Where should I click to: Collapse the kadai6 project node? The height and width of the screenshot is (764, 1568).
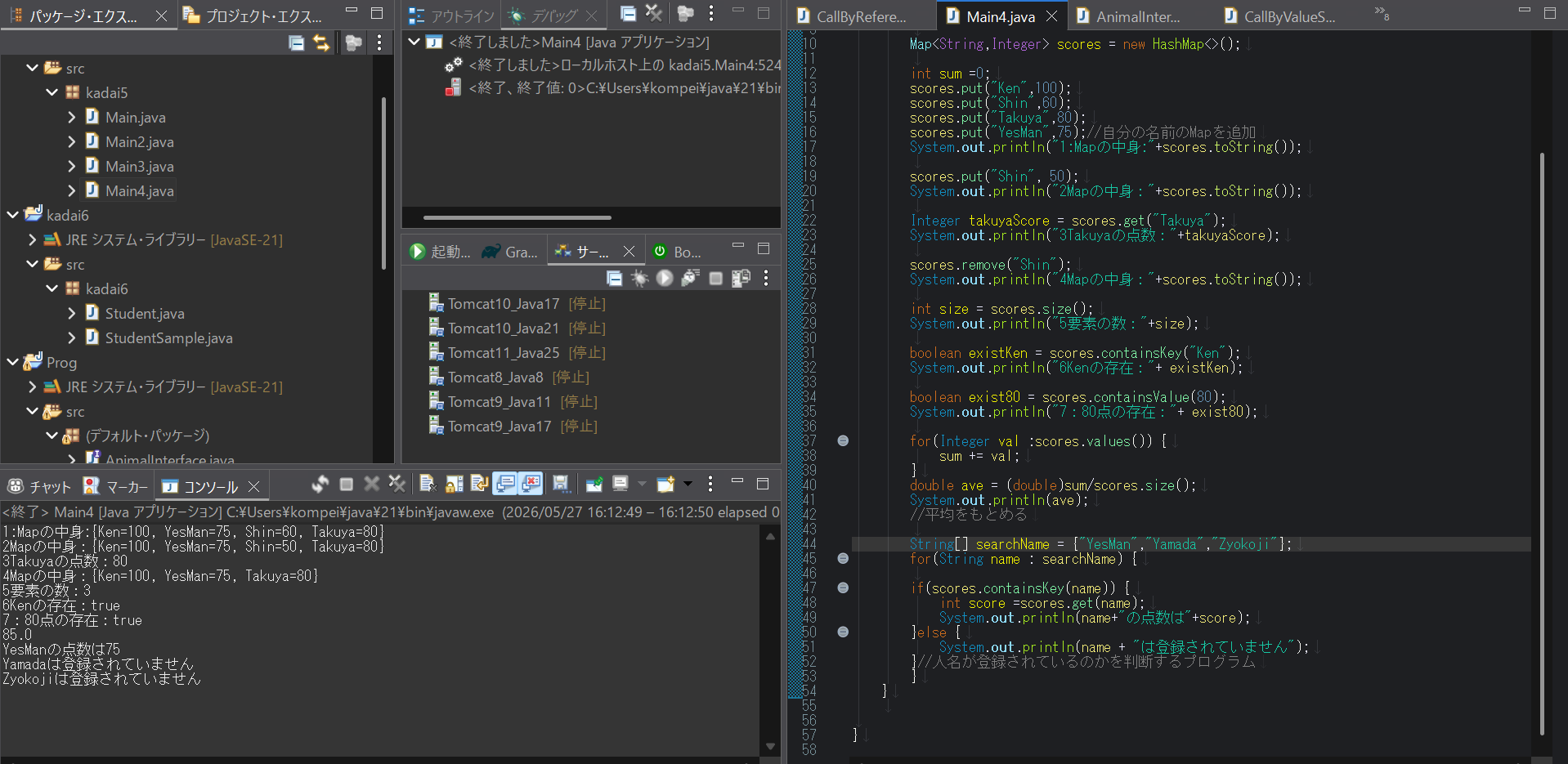(x=12, y=215)
